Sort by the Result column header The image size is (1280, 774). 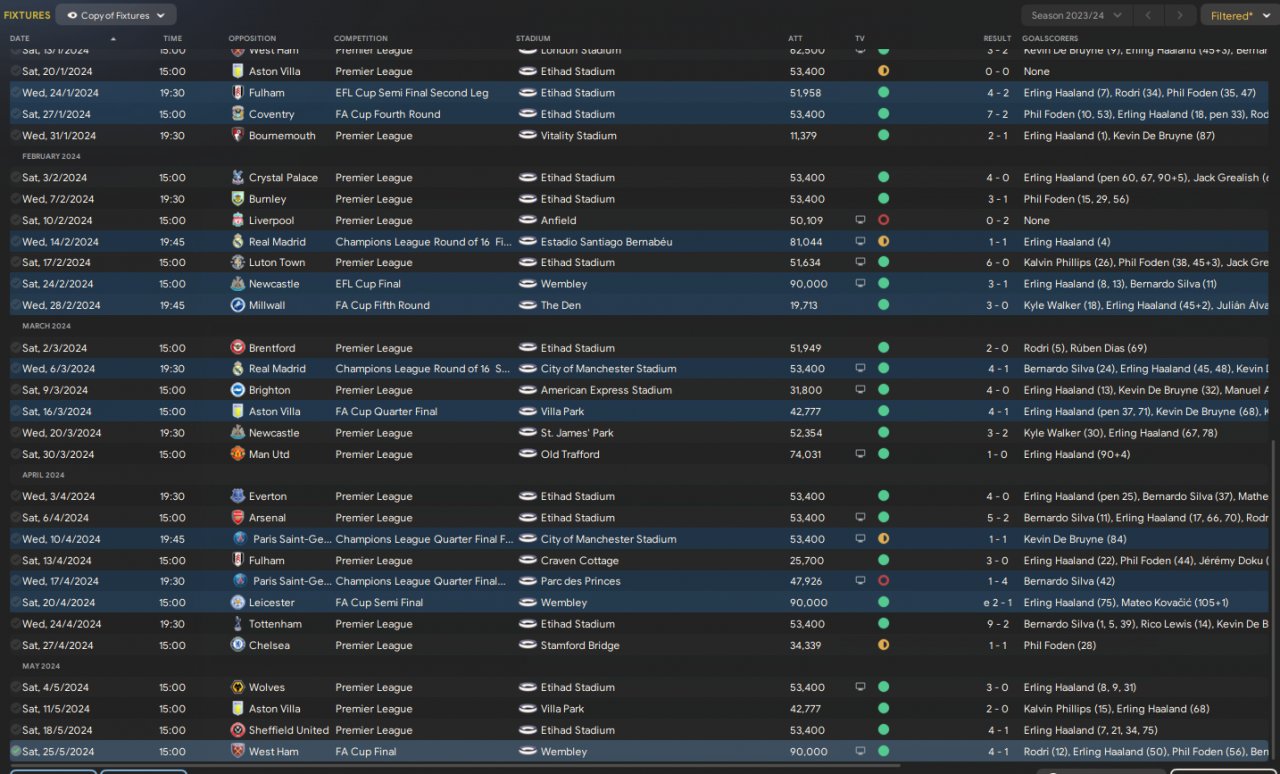click(x=997, y=39)
